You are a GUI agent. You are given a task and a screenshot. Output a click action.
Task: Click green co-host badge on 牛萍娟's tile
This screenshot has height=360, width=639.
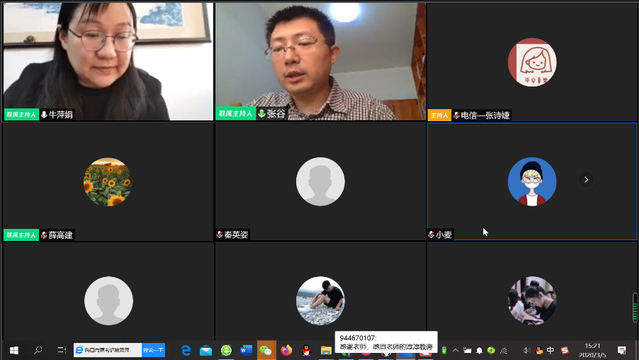coord(22,115)
